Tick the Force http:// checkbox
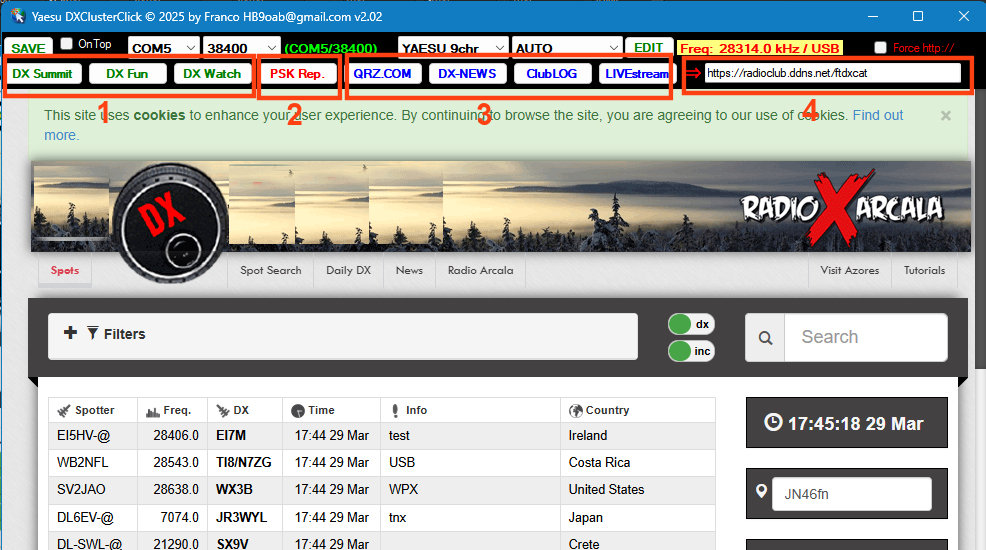The width and height of the screenshot is (986, 550). (880, 48)
